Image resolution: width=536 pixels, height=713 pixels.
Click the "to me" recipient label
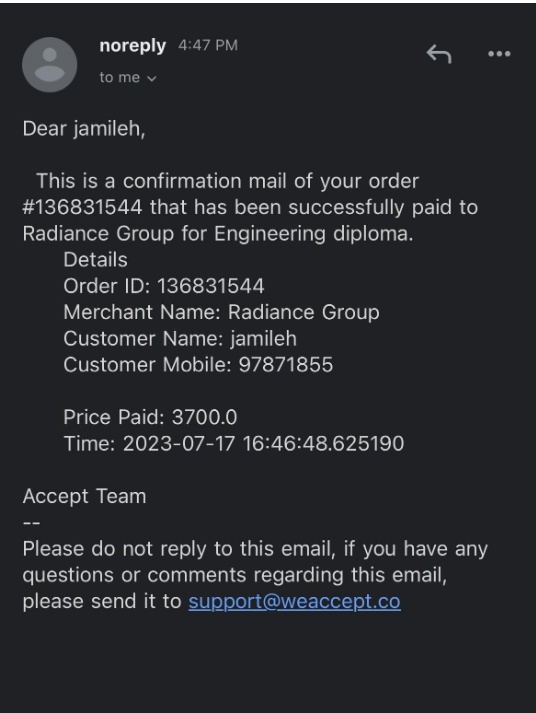click(120, 77)
